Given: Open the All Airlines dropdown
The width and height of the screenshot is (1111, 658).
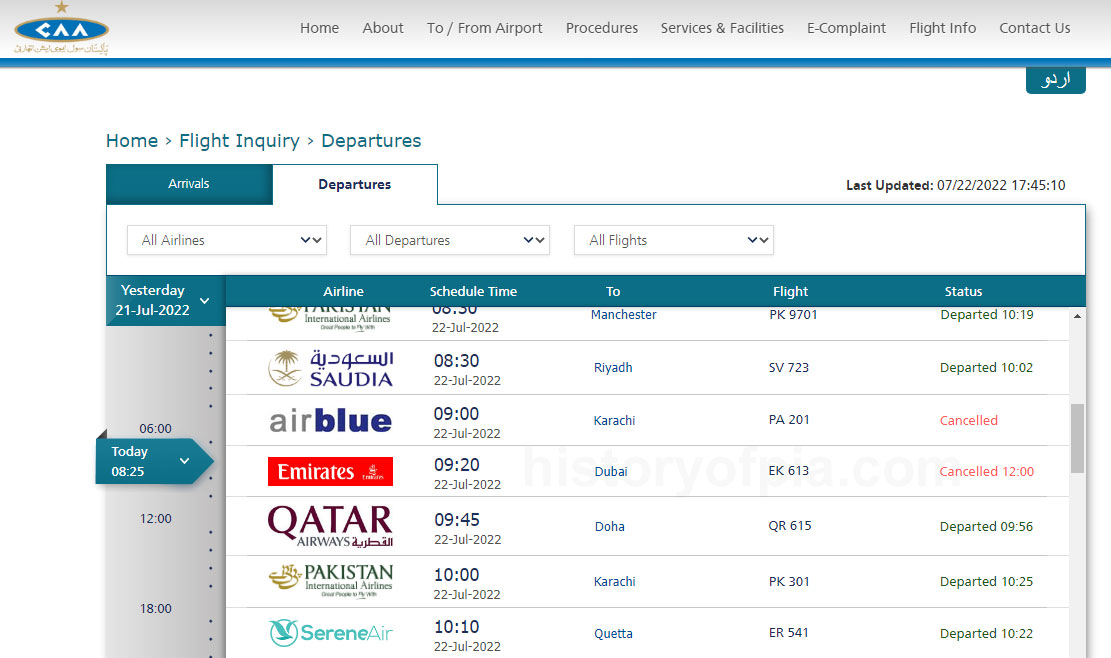Looking at the screenshot, I should 227,240.
